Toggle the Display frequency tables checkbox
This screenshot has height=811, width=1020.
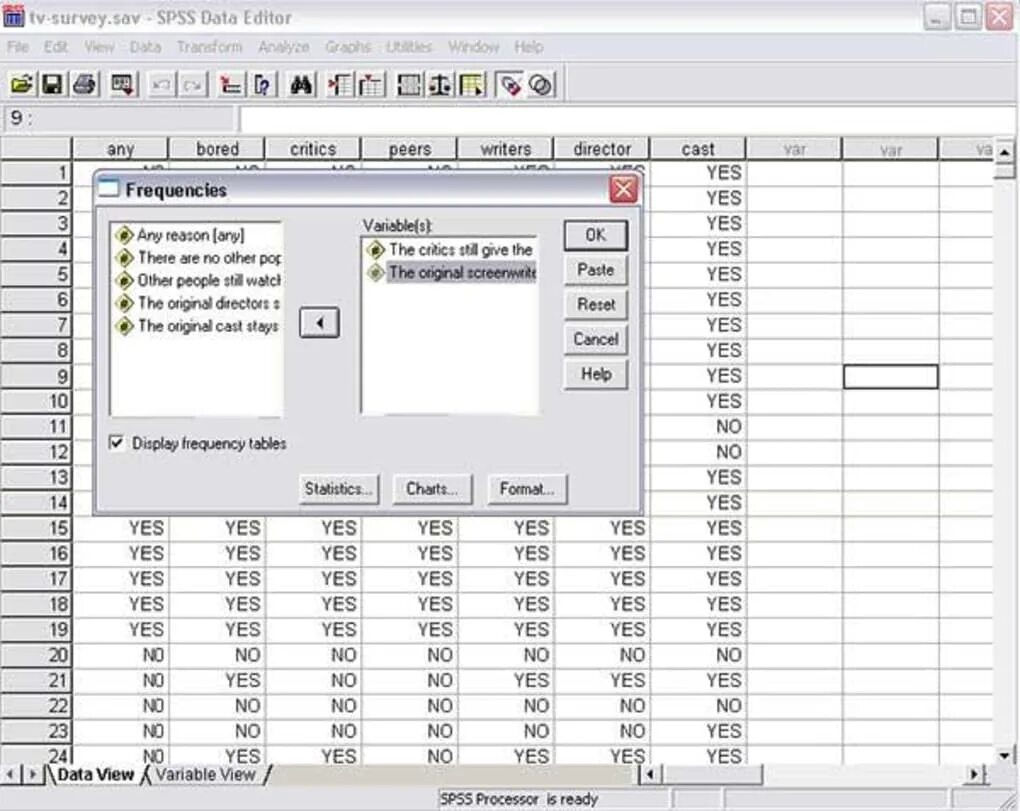(118, 443)
